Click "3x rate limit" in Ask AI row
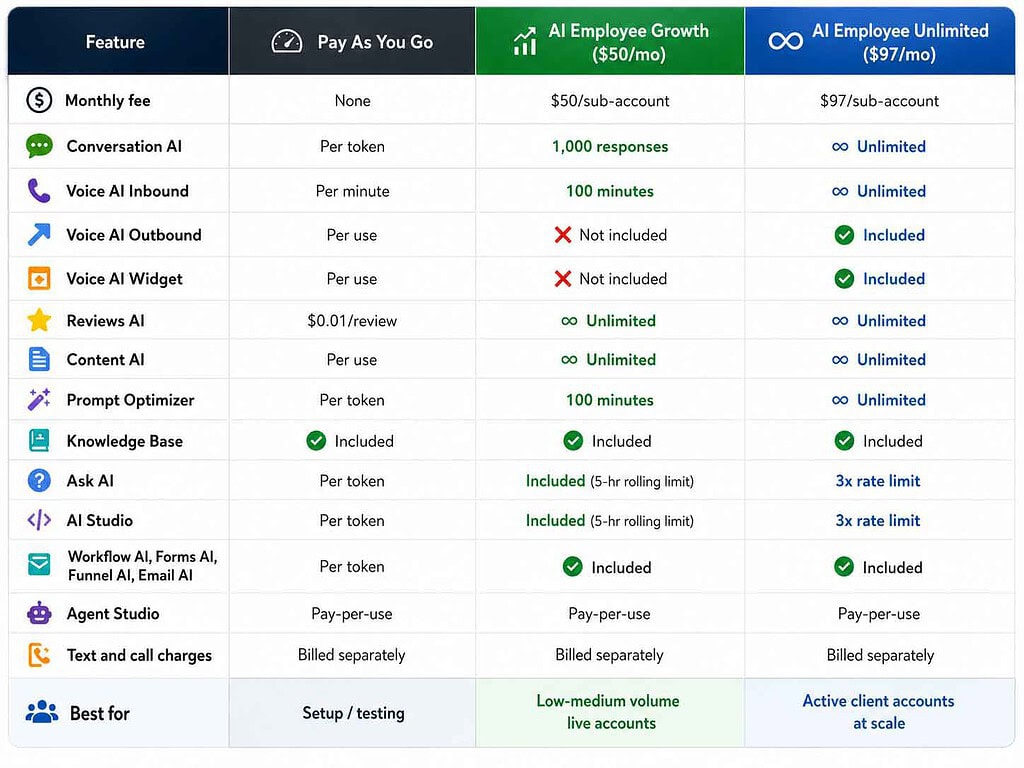1024x768 pixels. click(x=878, y=481)
